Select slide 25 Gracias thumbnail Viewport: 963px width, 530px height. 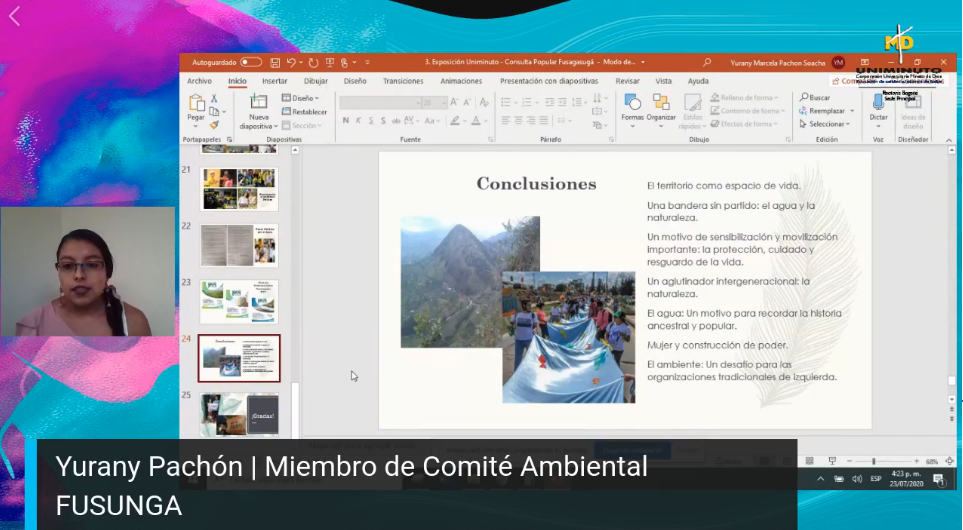239,415
